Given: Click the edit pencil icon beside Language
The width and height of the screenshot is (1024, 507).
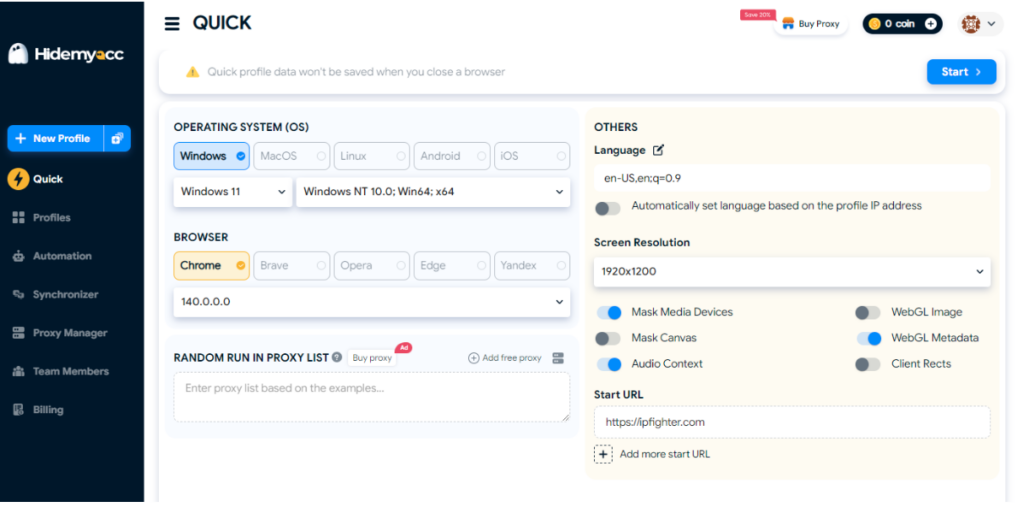Looking at the screenshot, I should 658,150.
